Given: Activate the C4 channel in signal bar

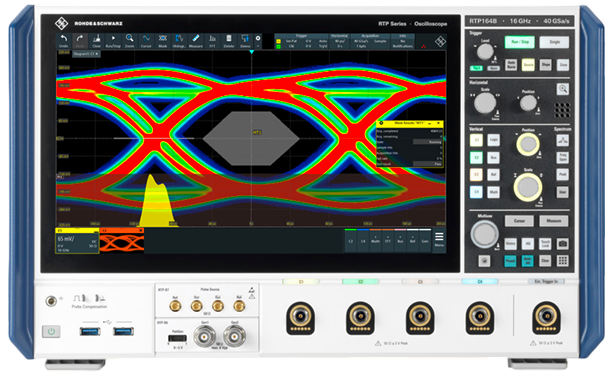Looking at the screenshot, I should (x=363, y=240).
